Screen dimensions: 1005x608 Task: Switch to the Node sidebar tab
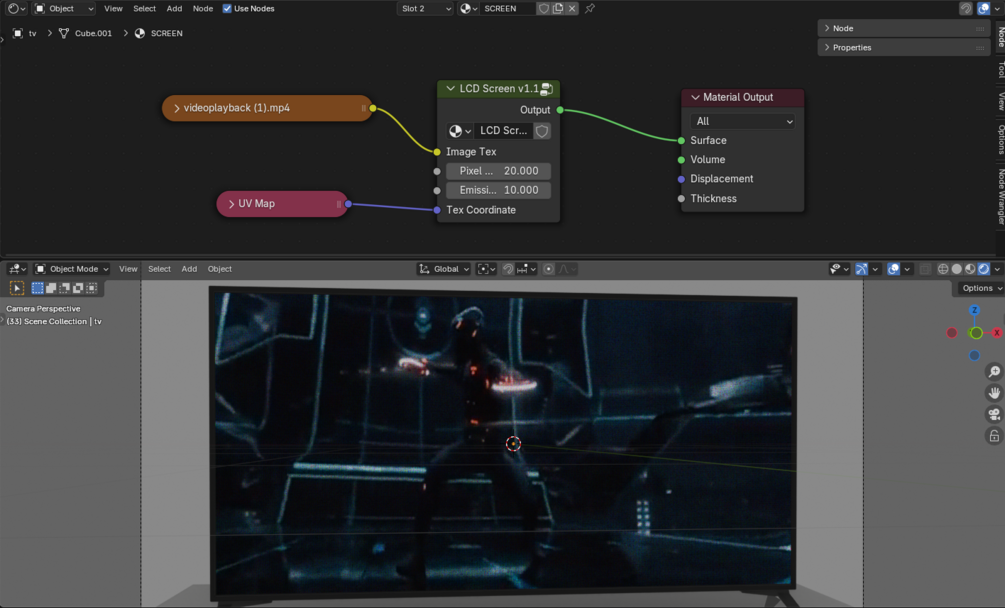(x=1001, y=37)
